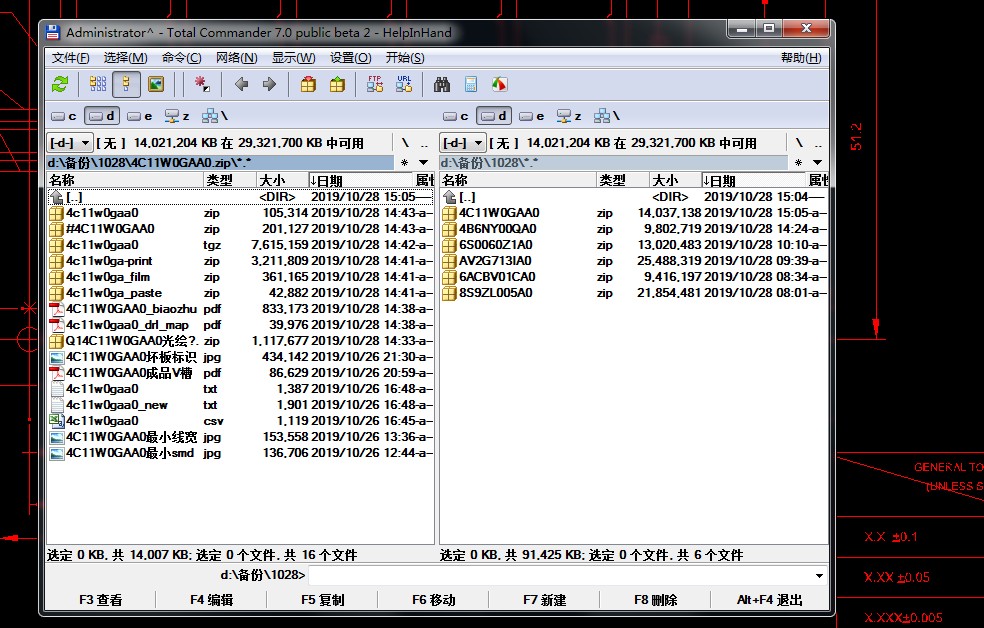
Task: Open the 设置(O) menu
Action: pos(351,58)
